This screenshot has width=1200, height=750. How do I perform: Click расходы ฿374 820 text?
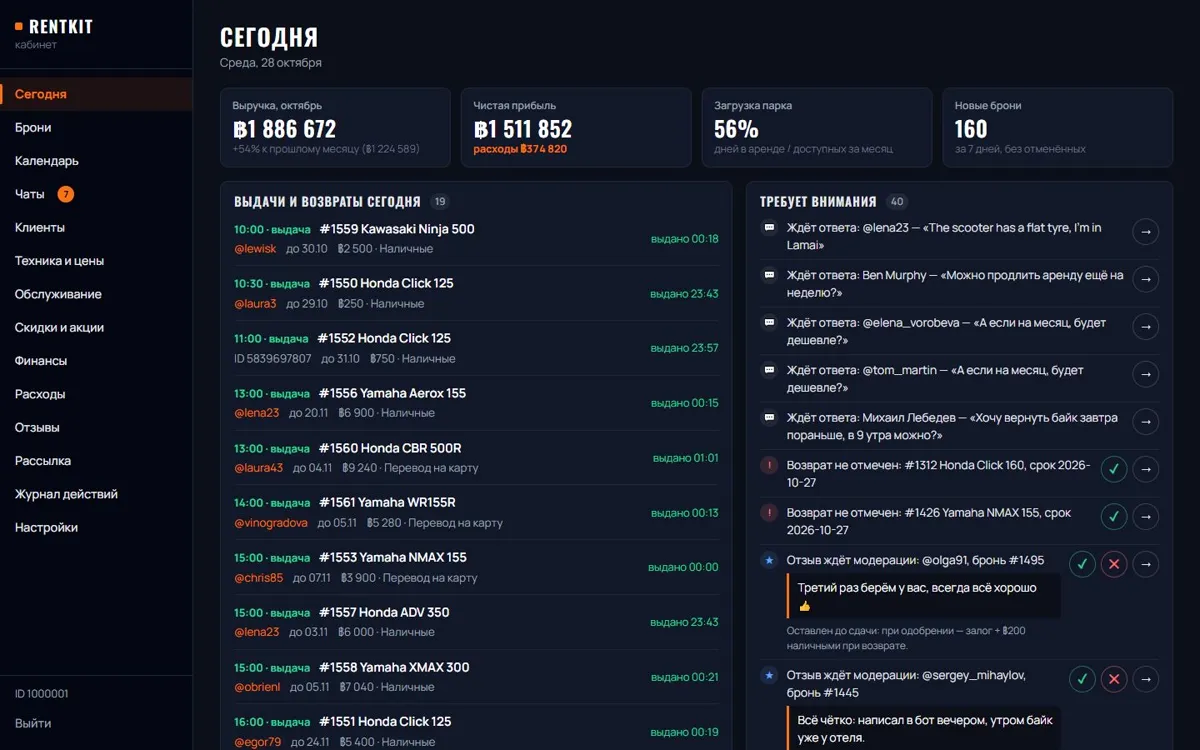coord(520,149)
